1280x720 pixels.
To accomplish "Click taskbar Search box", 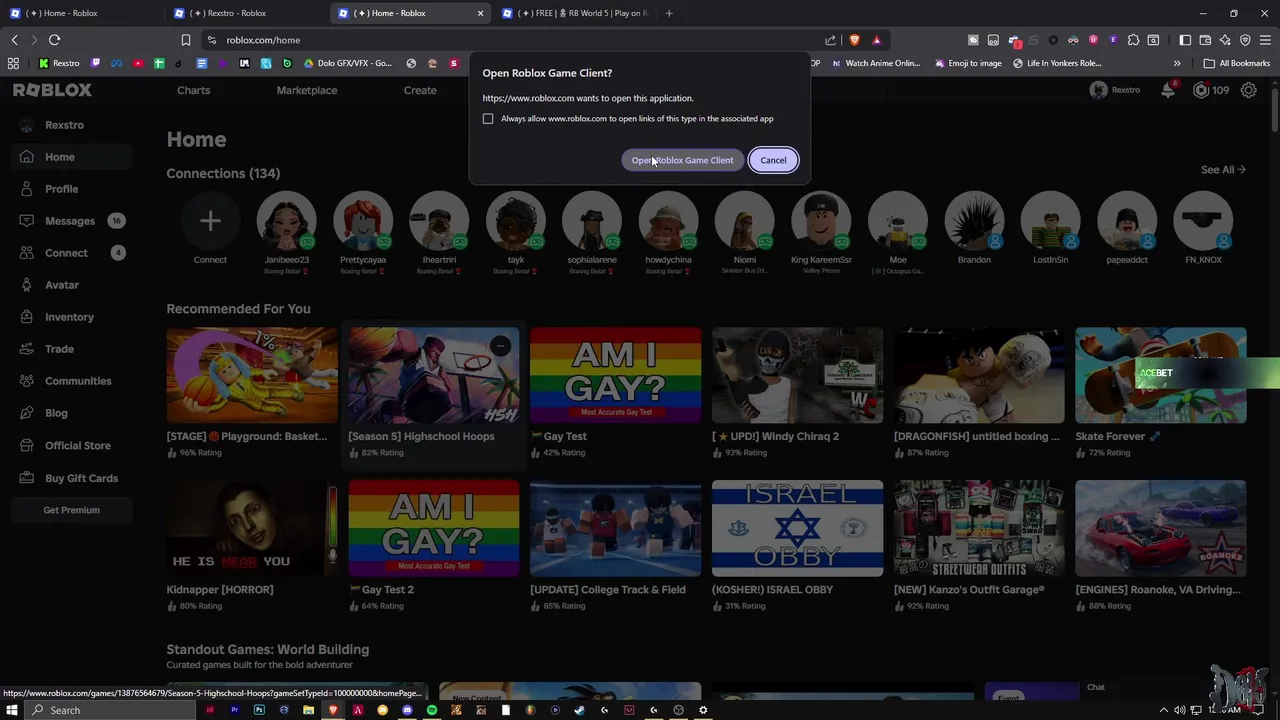I will click(110, 710).
